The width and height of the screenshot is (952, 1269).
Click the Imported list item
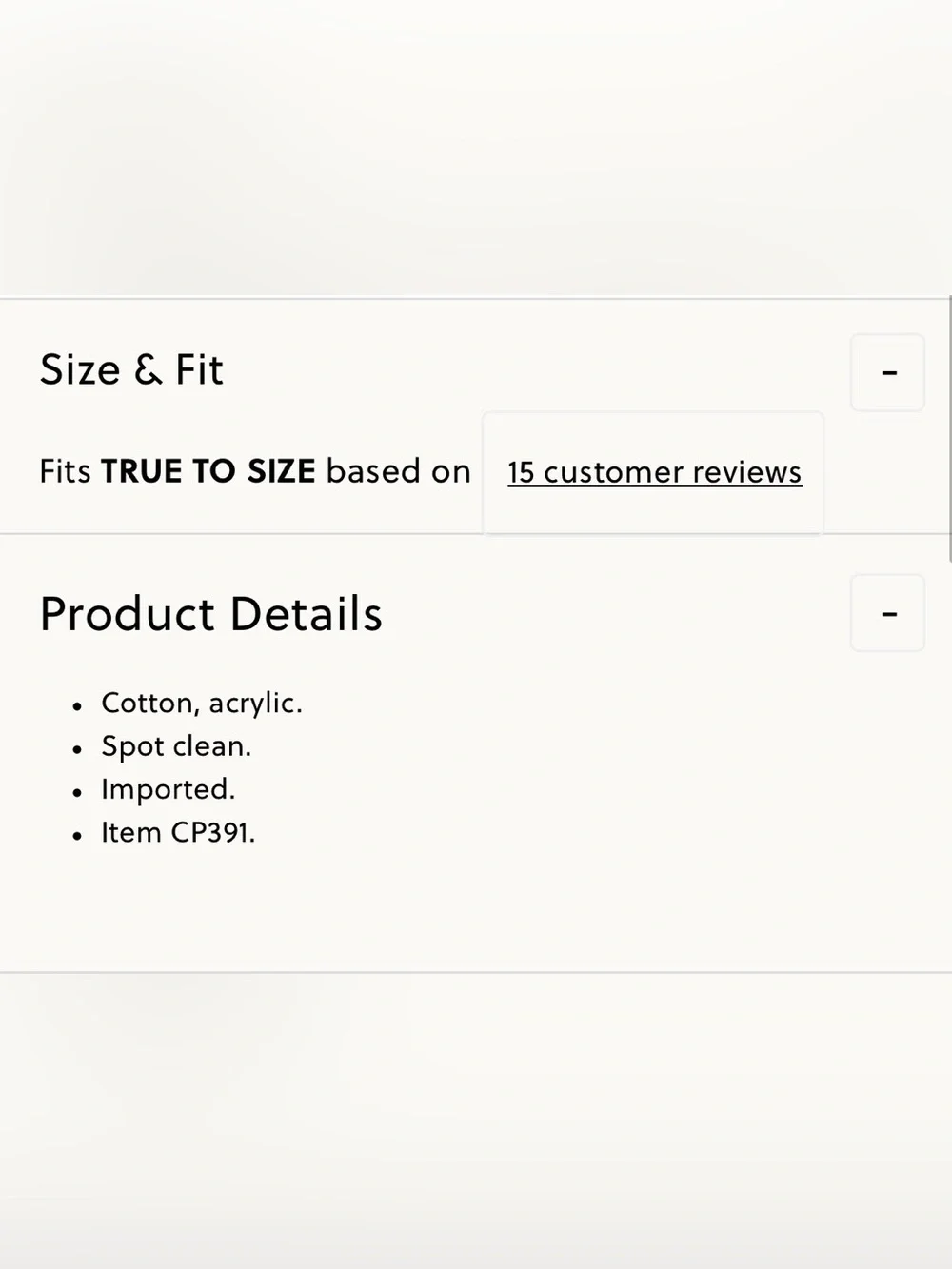[168, 789]
